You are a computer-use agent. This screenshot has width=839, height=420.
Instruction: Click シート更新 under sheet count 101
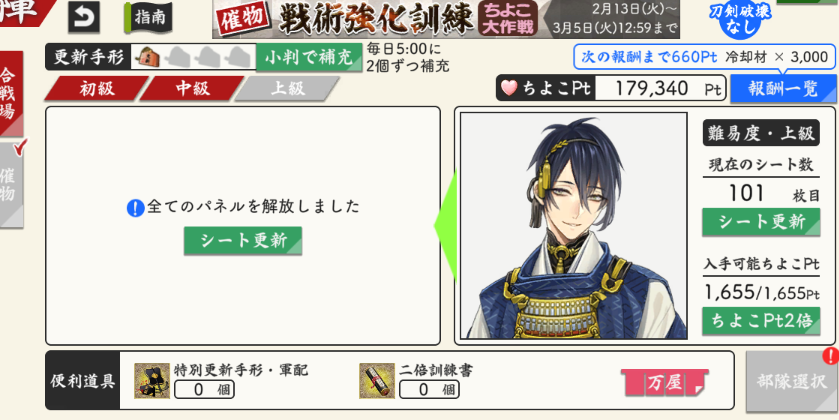[761, 222]
